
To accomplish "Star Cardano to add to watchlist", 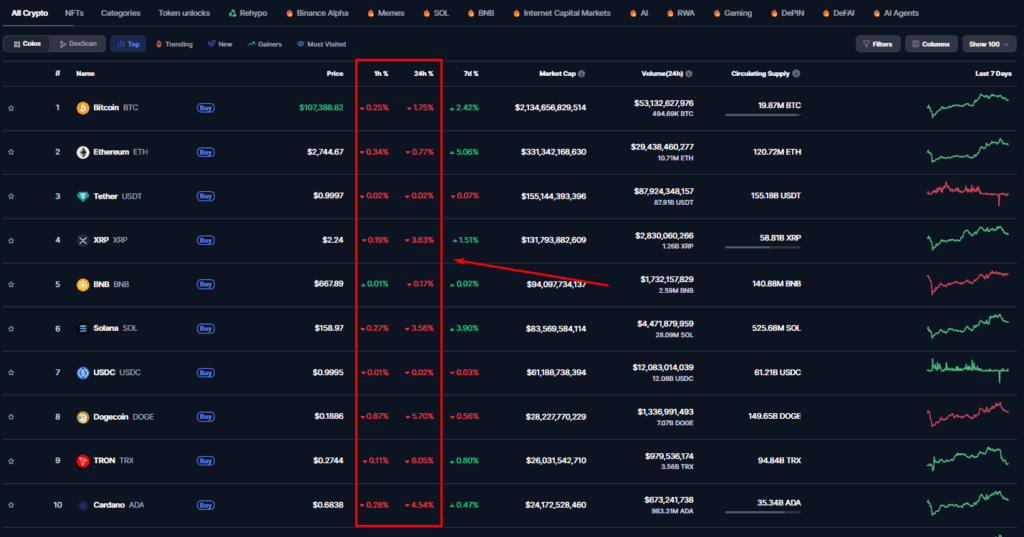I will (x=11, y=505).
